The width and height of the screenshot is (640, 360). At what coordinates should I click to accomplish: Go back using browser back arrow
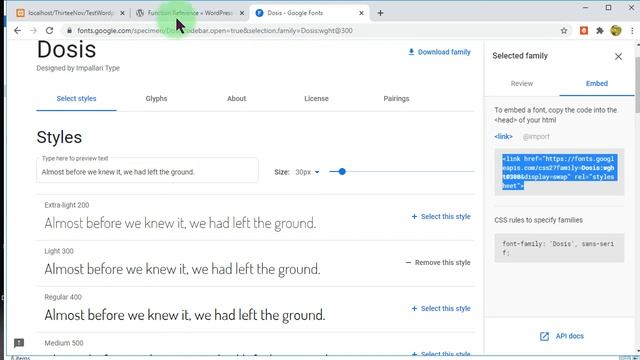17,31
